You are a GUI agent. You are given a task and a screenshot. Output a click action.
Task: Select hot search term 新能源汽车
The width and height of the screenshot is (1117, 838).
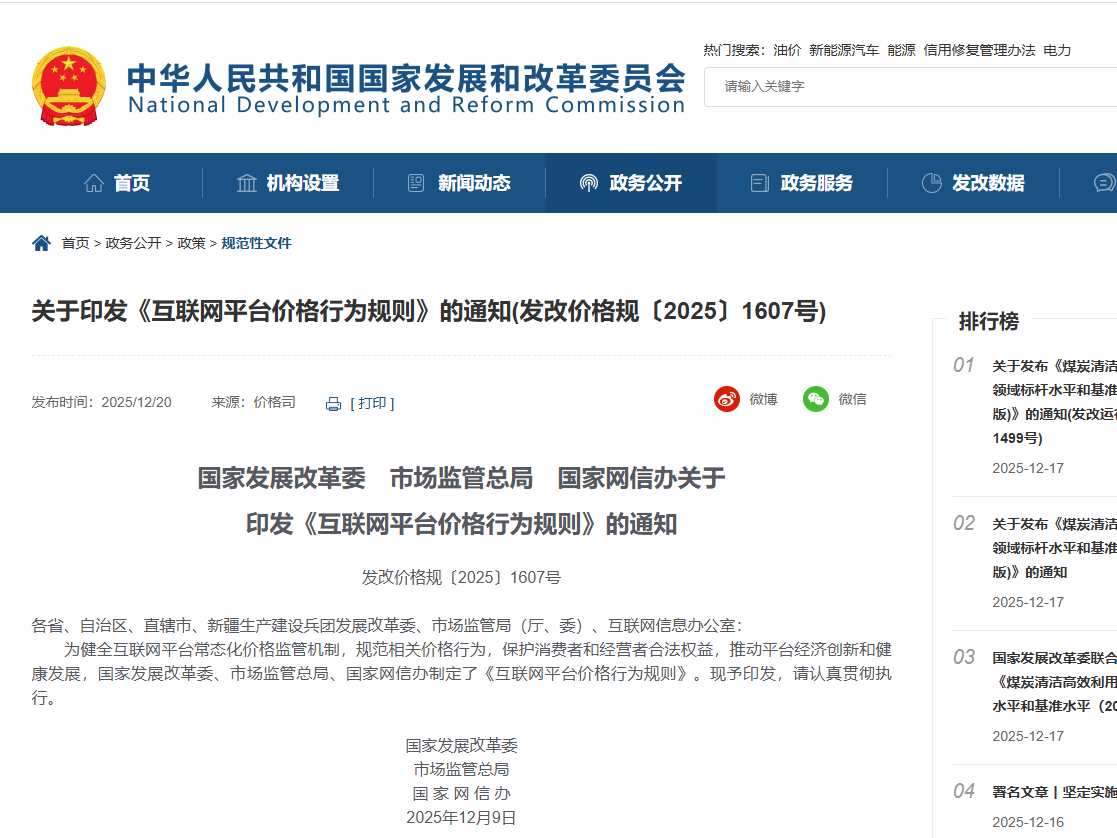[844, 50]
